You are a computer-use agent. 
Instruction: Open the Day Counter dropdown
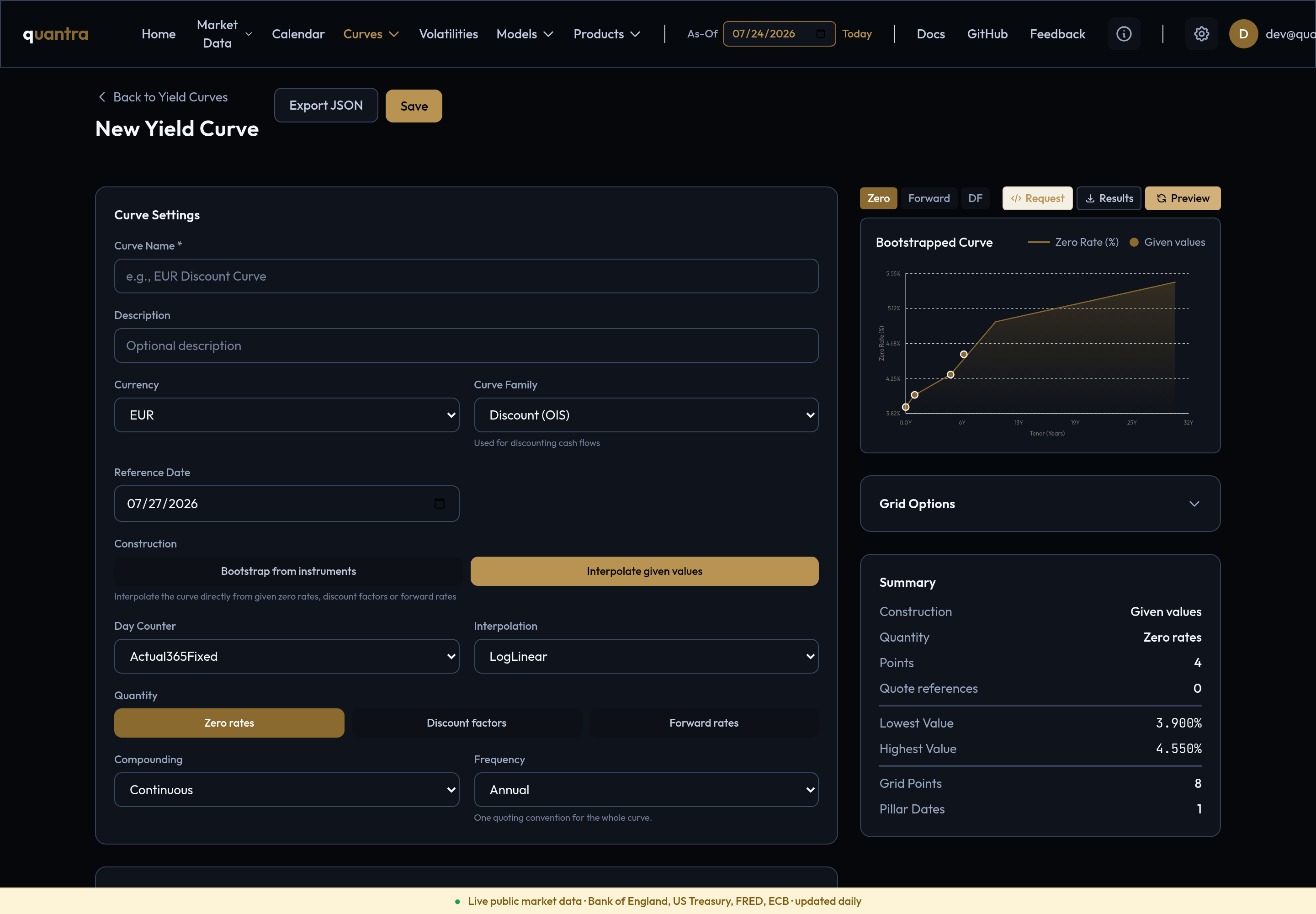287,656
